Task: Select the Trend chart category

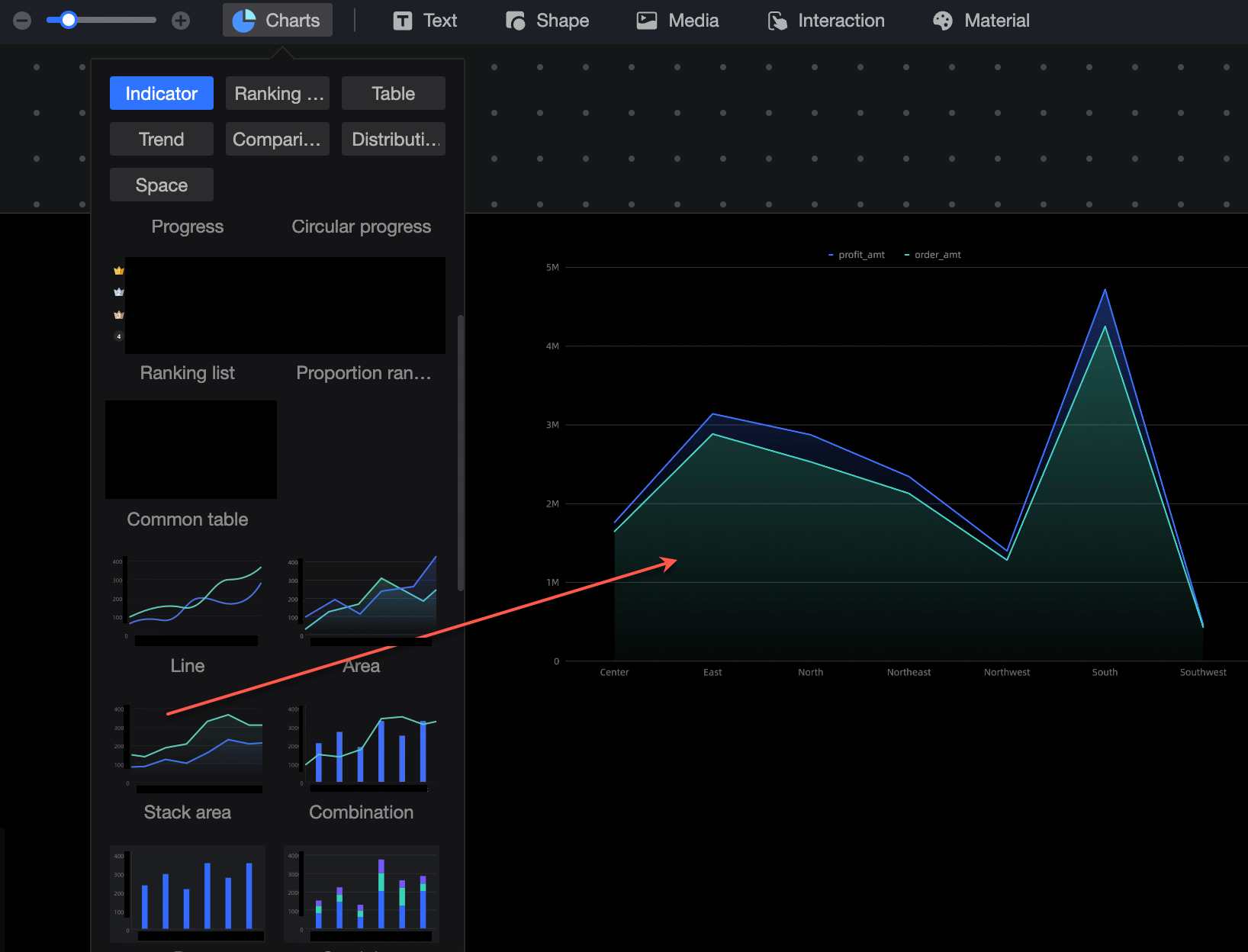Action: pos(162,139)
